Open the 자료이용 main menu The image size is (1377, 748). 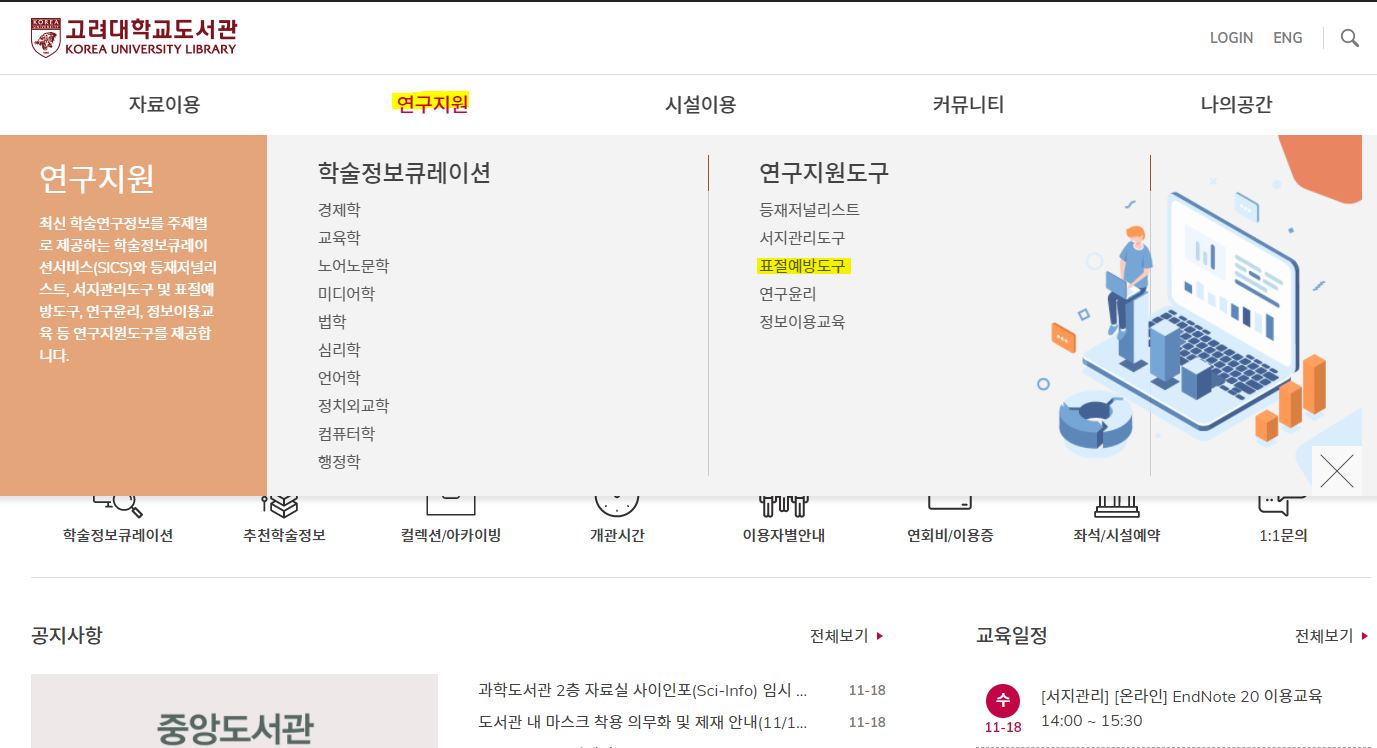pos(164,104)
